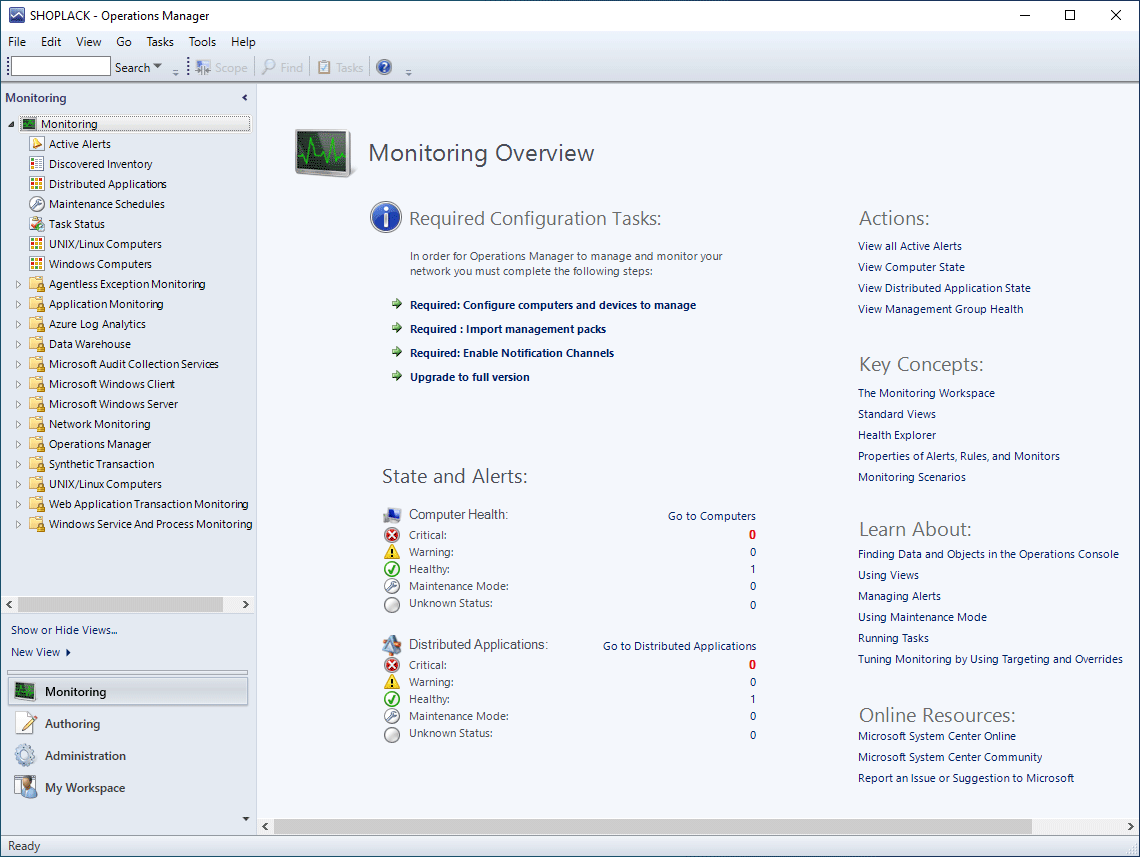Expand the Application Monitoring tree node
This screenshot has height=857, width=1140.
point(18,304)
